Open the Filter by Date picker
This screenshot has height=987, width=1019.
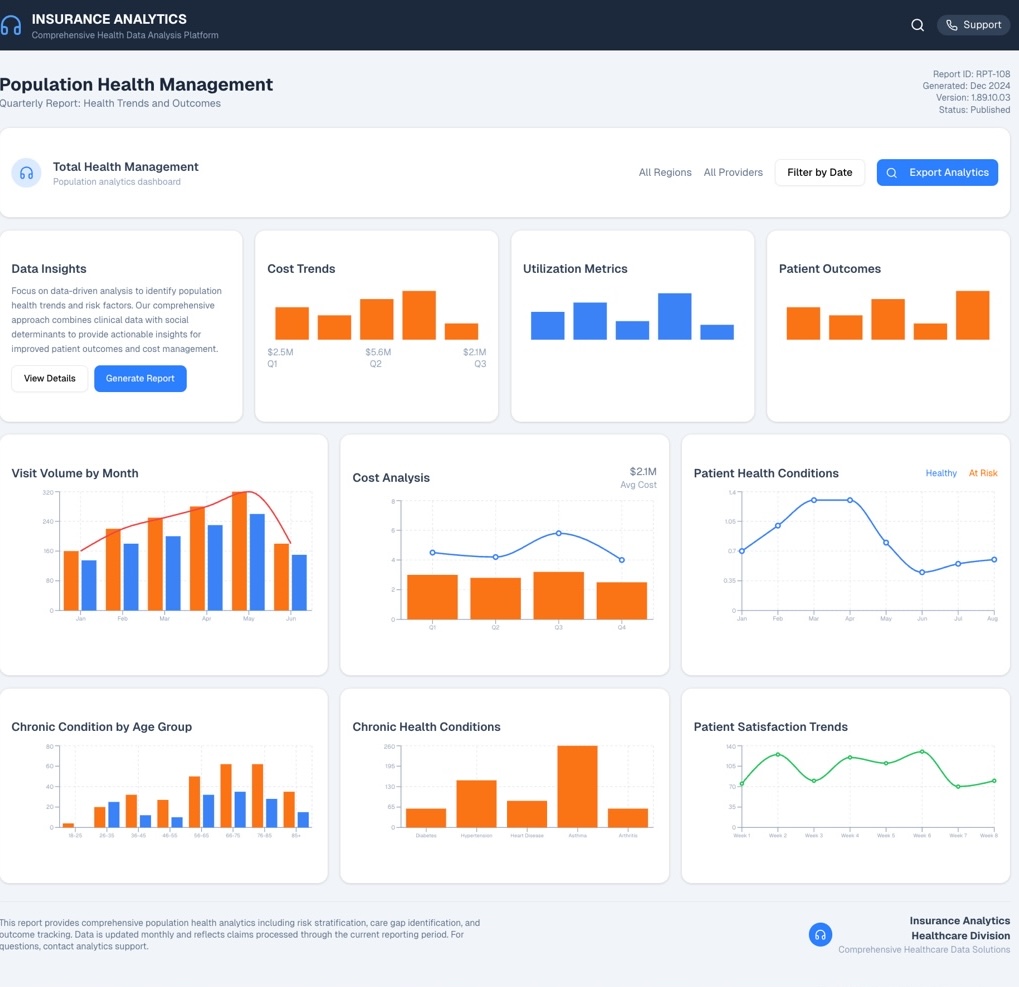tap(819, 173)
